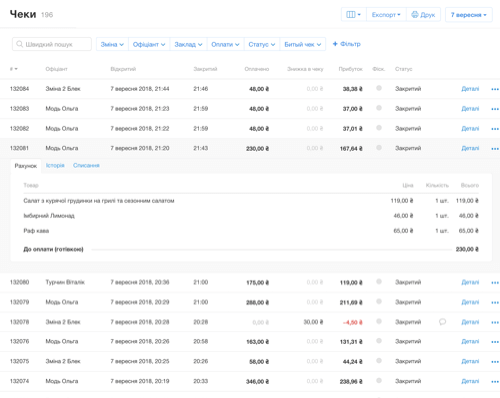Open more options menu for check 132082
Screen dimensions: 500x398
[x=495, y=129]
